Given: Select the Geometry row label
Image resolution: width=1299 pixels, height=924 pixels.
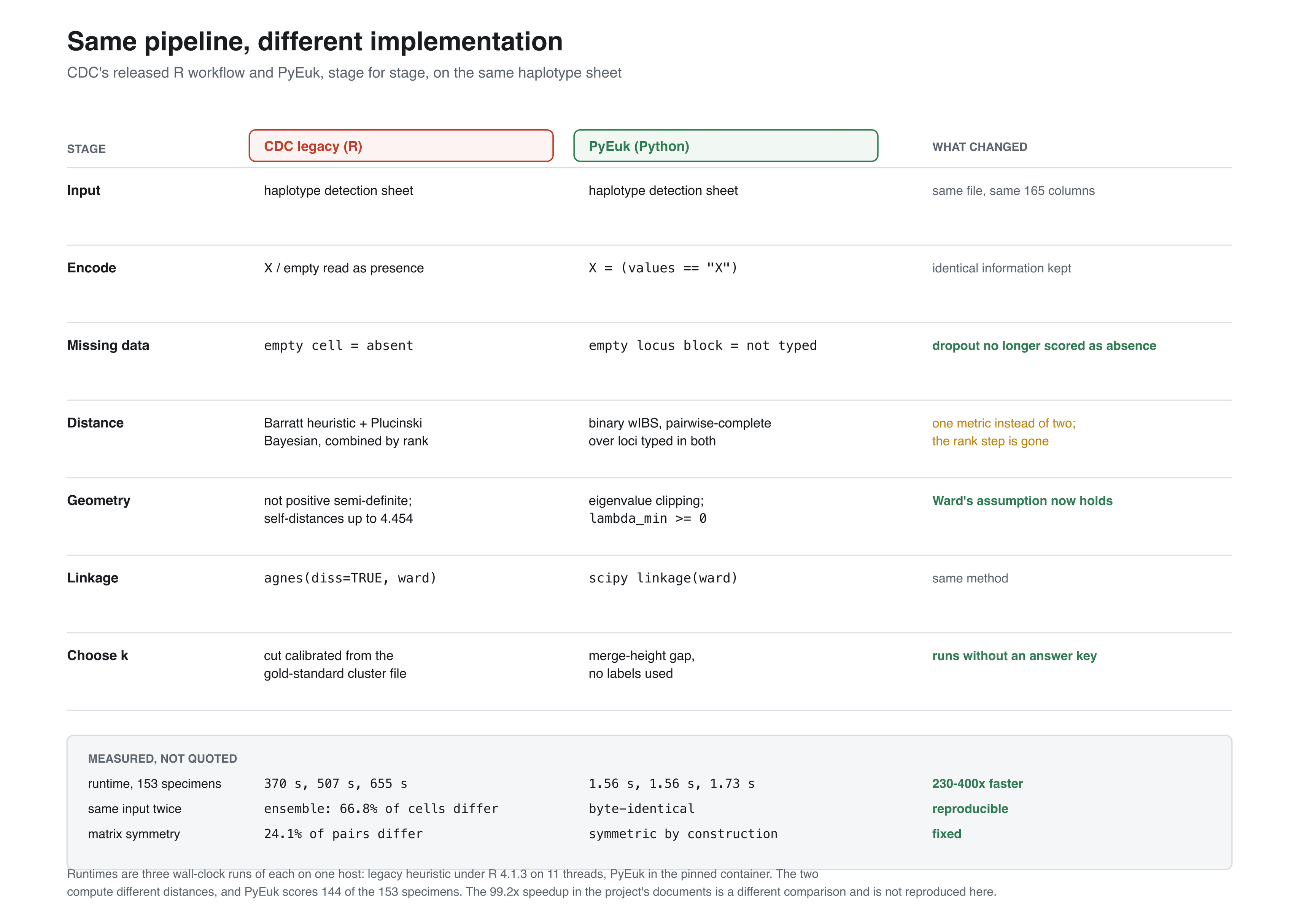Looking at the screenshot, I should (99, 500).
